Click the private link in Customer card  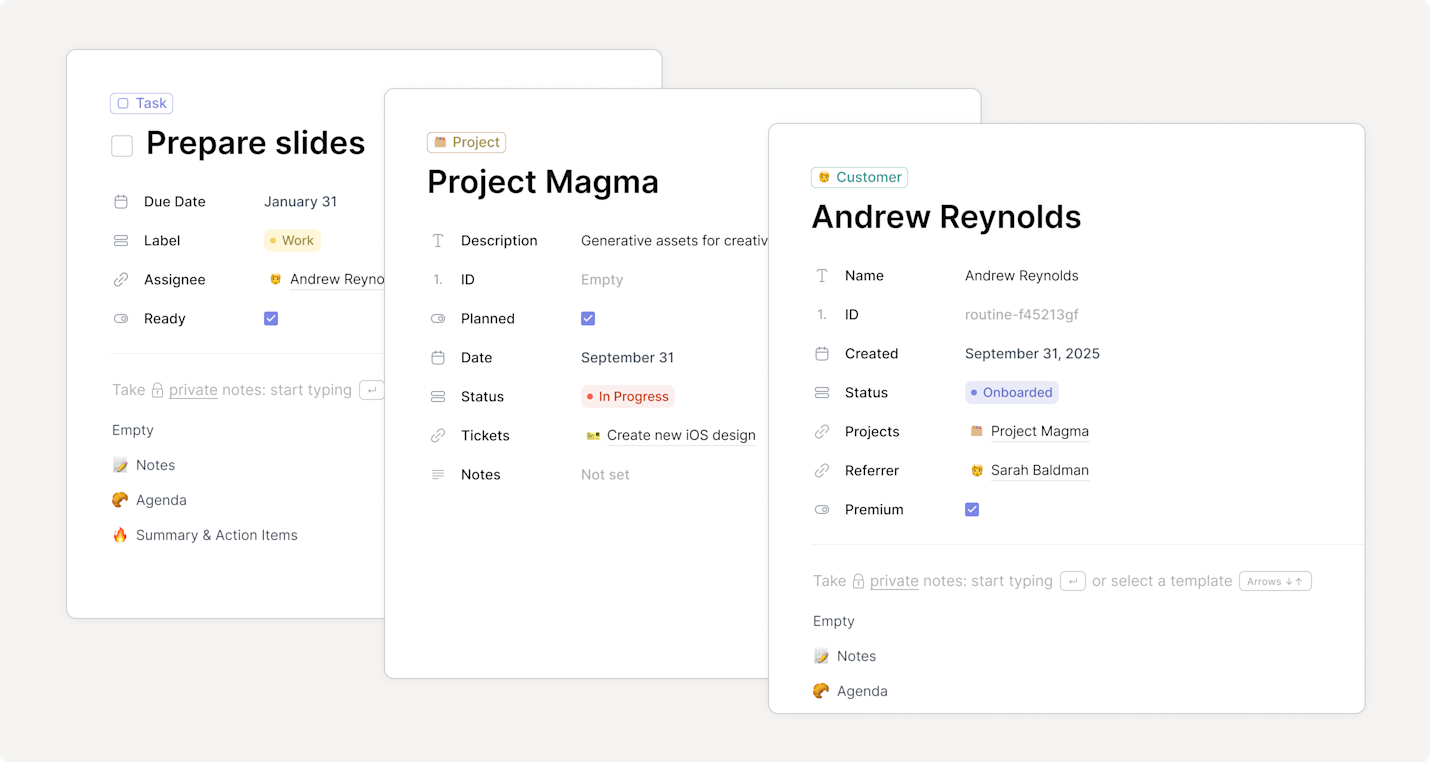coord(894,581)
